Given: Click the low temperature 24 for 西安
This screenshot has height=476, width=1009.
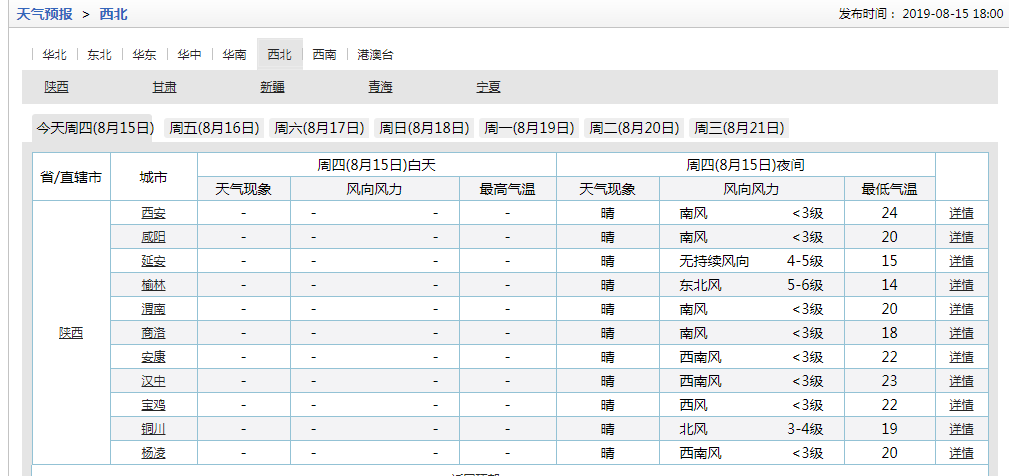Looking at the screenshot, I should coord(889,213).
